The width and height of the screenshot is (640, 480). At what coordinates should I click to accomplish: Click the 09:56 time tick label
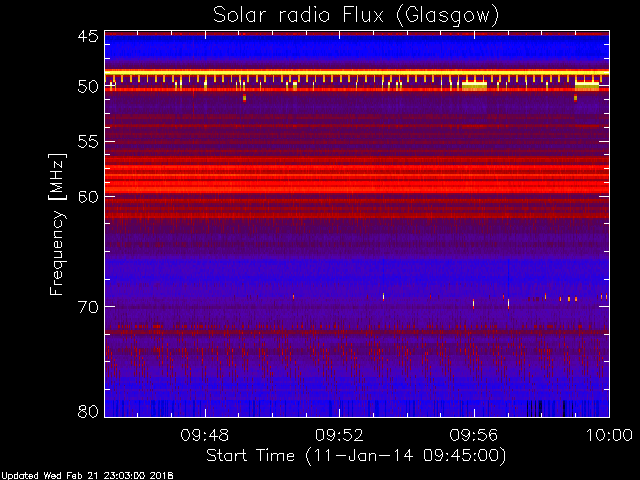coord(474,435)
